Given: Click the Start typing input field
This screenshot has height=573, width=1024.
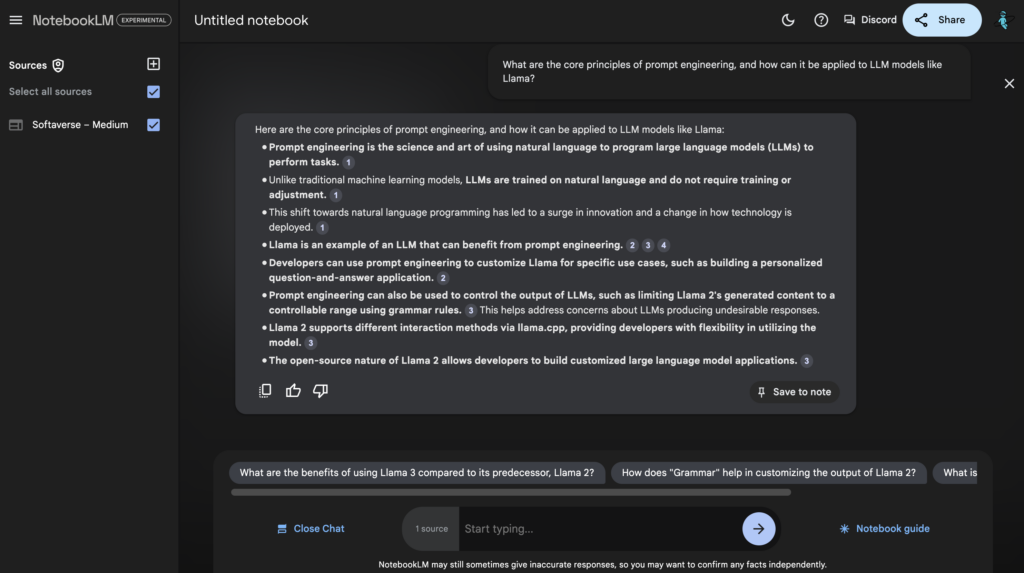Looking at the screenshot, I should pyautogui.click(x=598, y=529).
